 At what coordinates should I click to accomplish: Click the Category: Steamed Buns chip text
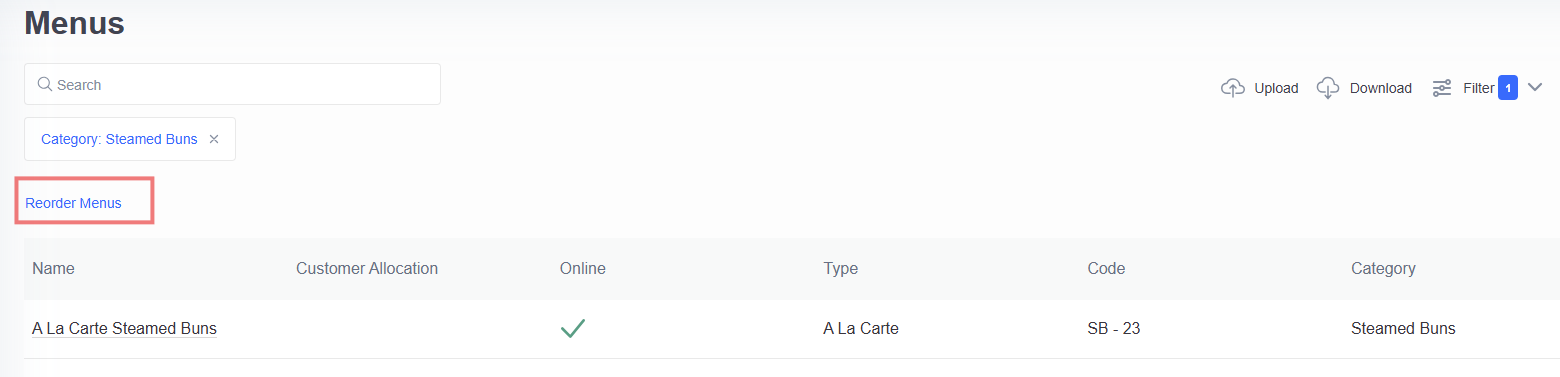(119, 139)
